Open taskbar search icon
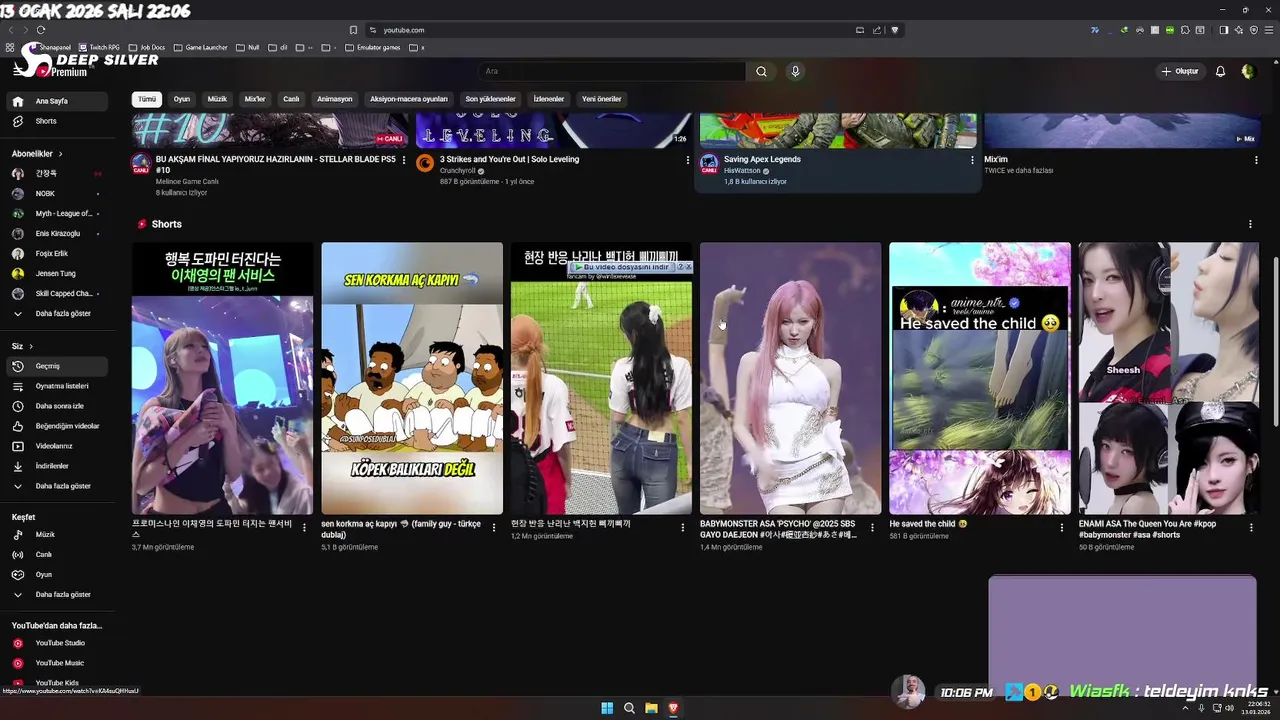Viewport: 1280px width, 720px height. point(629,708)
